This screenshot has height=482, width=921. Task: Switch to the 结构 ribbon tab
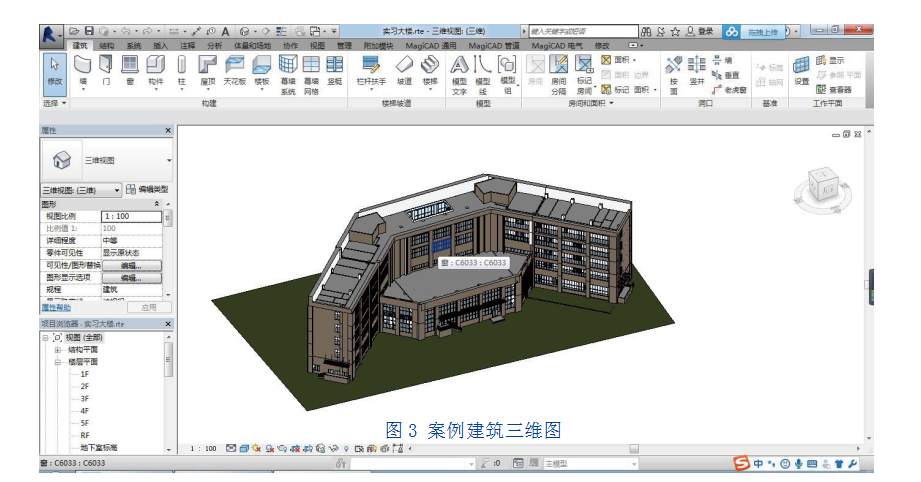[106, 46]
